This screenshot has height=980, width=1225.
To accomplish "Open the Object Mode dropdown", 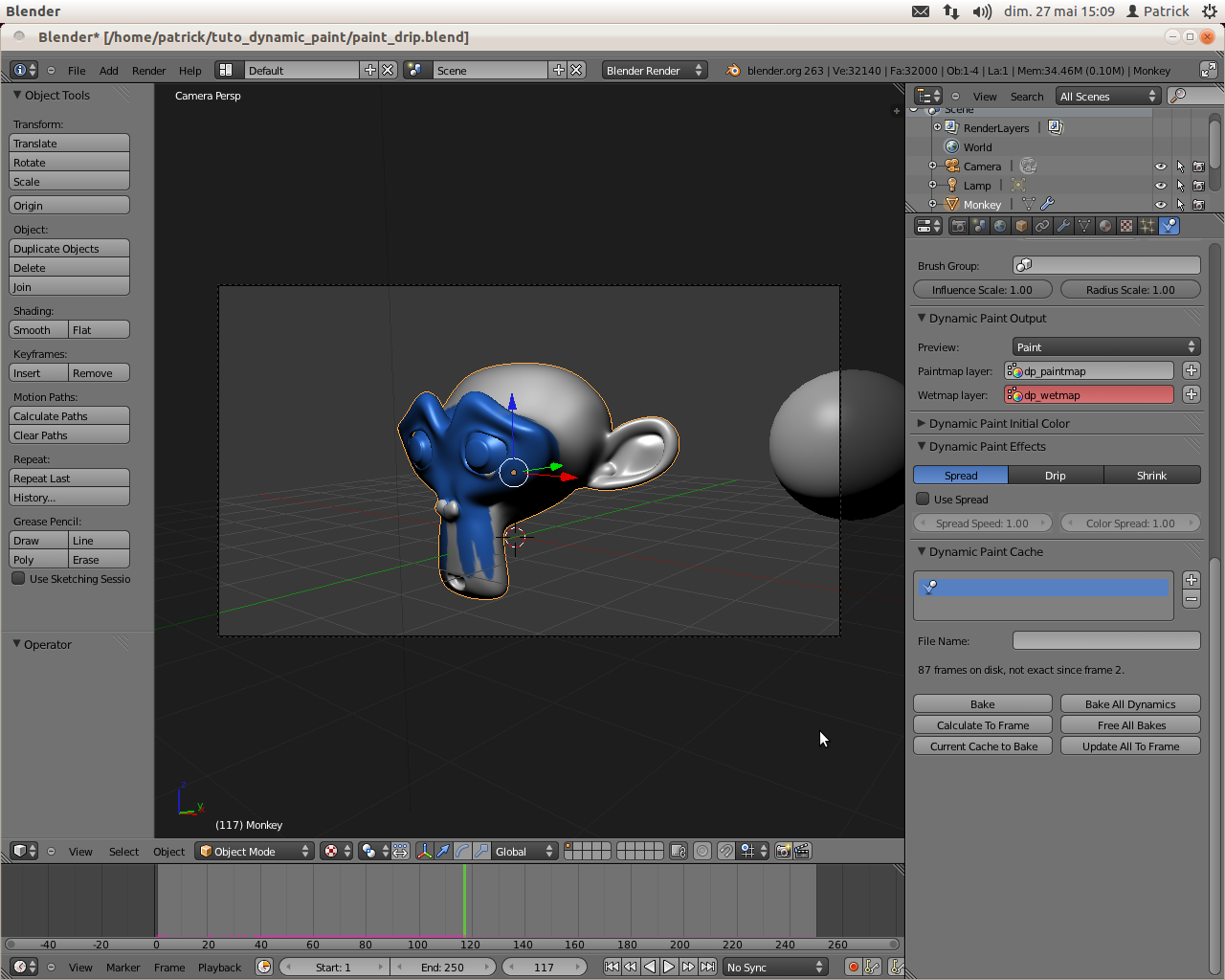I will (x=253, y=851).
